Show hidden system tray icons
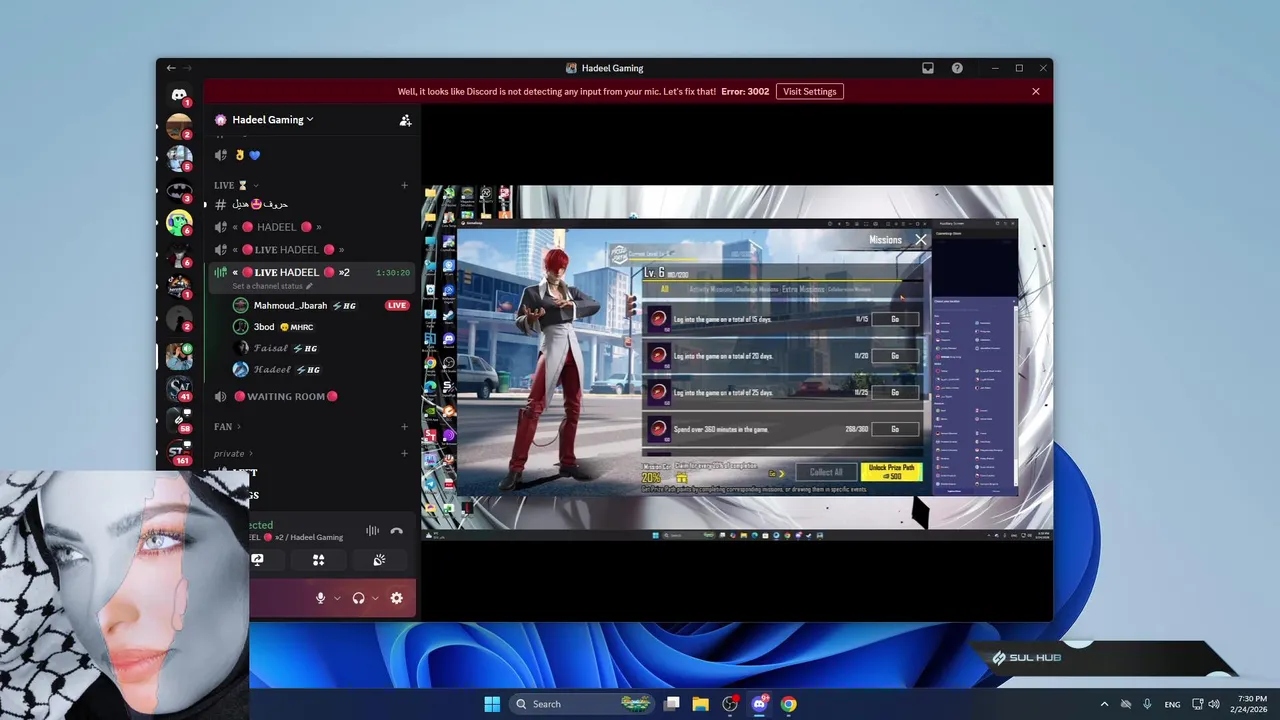 click(x=1104, y=704)
